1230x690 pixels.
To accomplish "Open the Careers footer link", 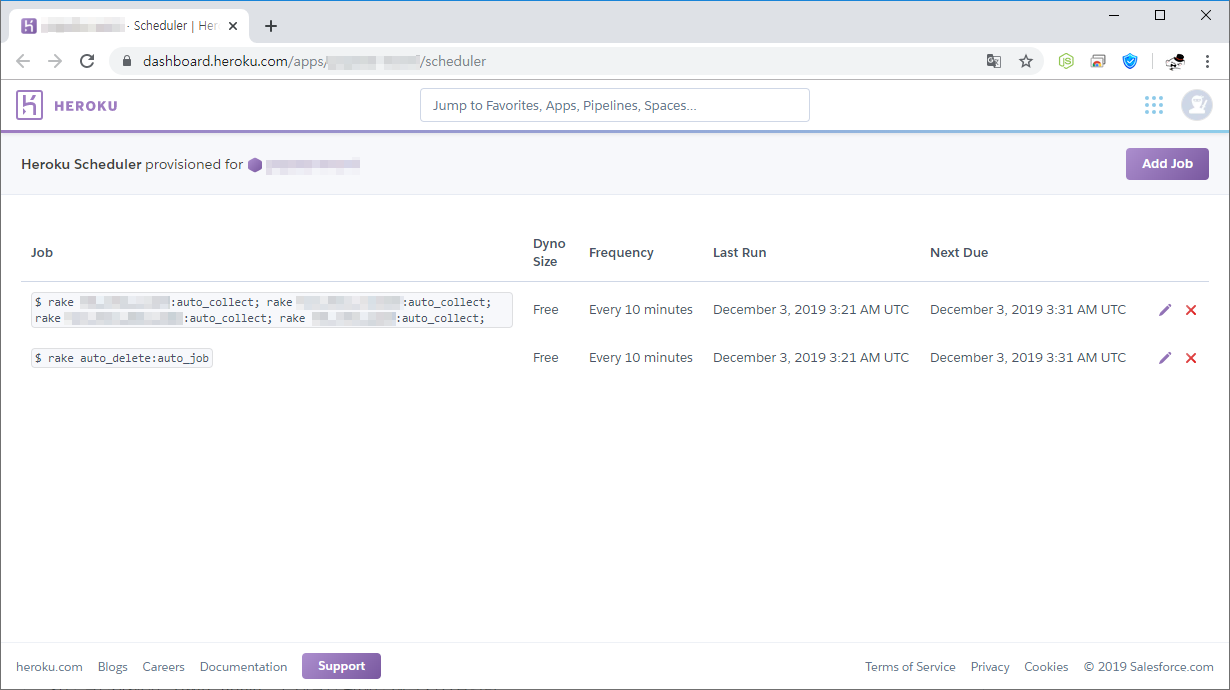I will click(x=164, y=667).
